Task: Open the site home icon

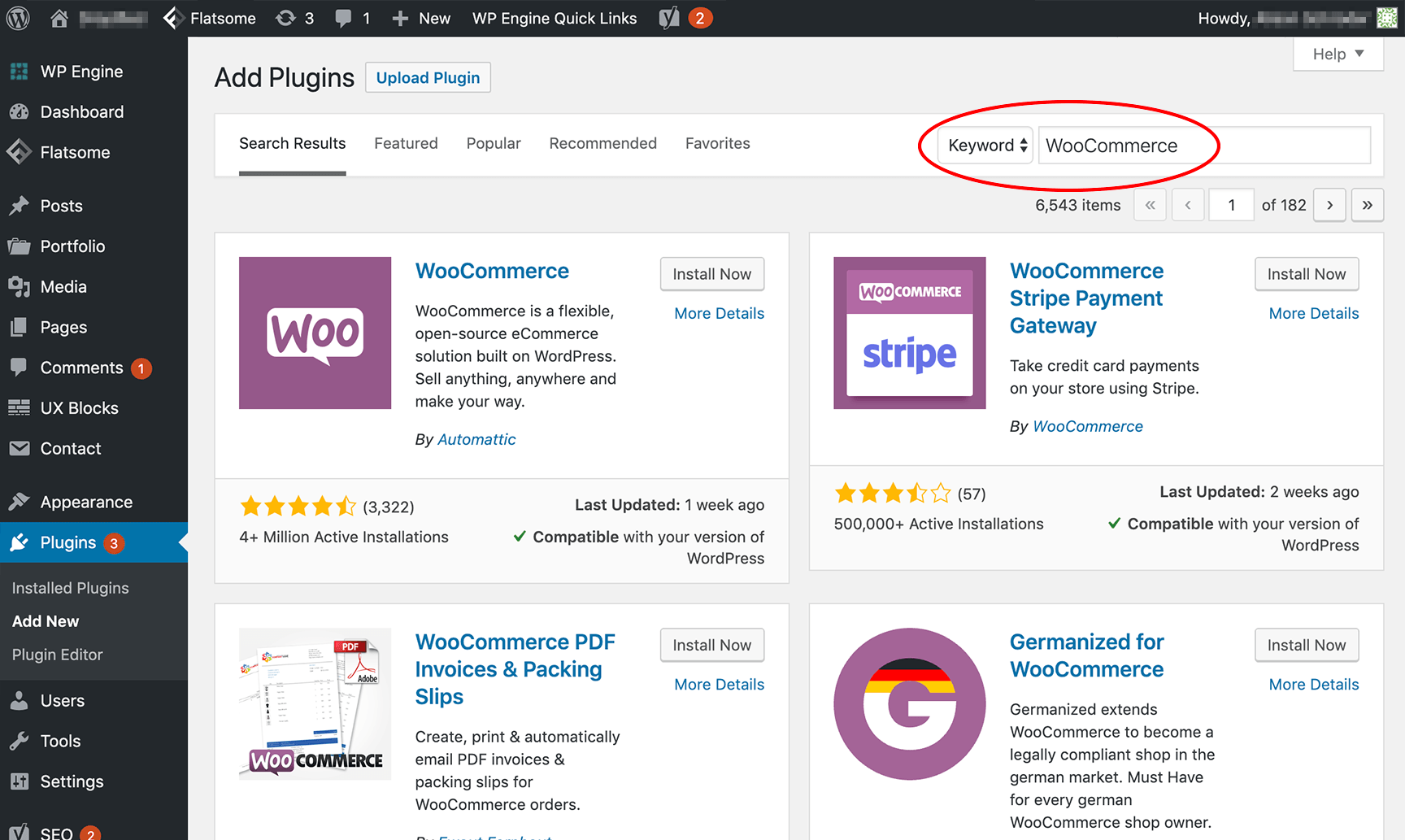Action: click(59, 18)
